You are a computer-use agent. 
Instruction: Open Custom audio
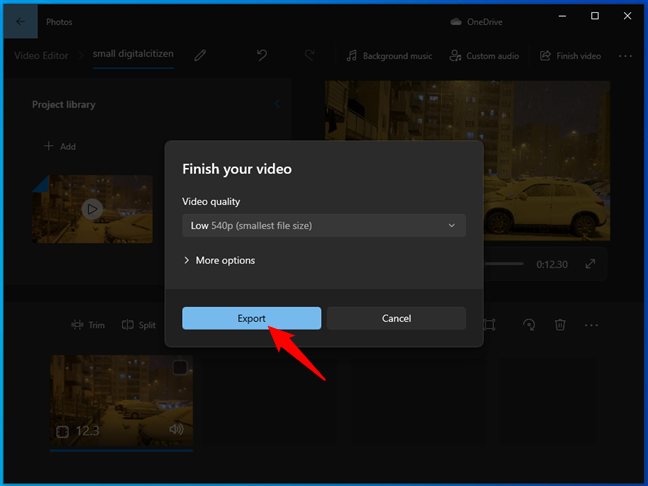pyautogui.click(x=484, y=56)
